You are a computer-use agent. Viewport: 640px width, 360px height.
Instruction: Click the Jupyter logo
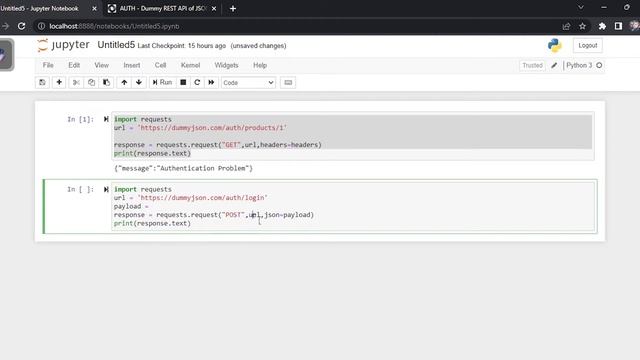[x=63, y=45]
